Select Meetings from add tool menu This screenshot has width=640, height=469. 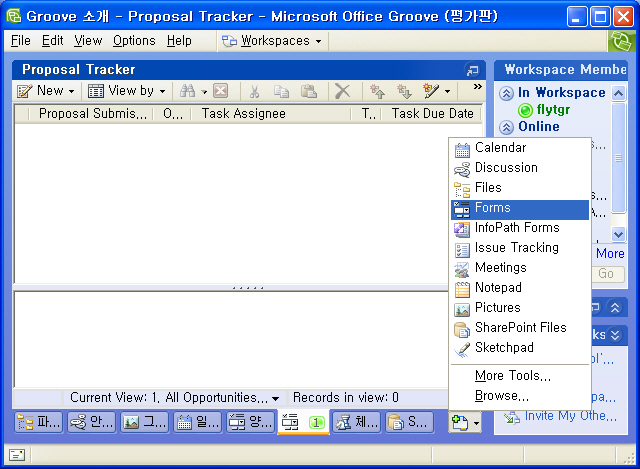tap(520, 268)
